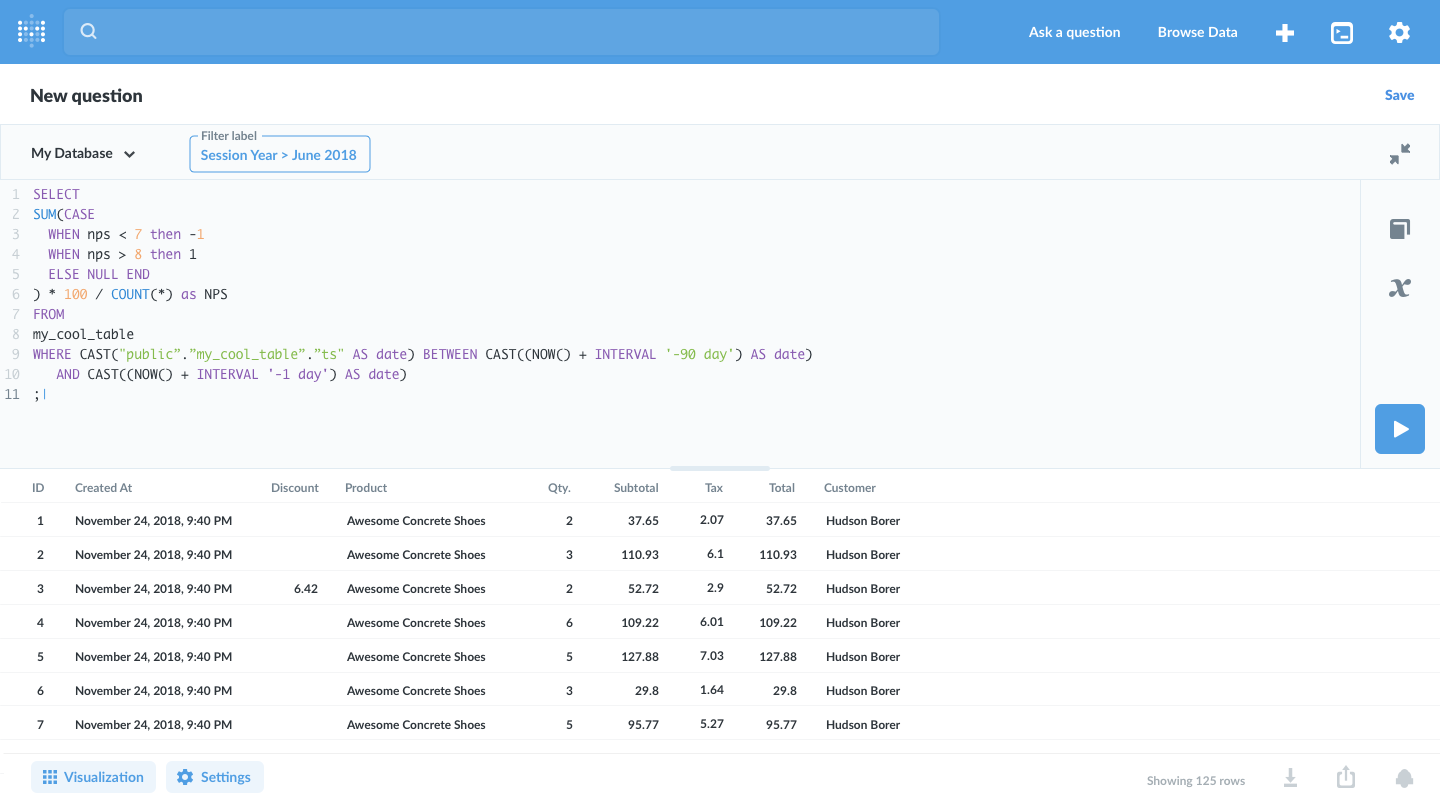Collapse the SQL editor with the arrows icon
This screenshot has height=800, width=1440.
pyautogui.click(x=1399, y=153)
